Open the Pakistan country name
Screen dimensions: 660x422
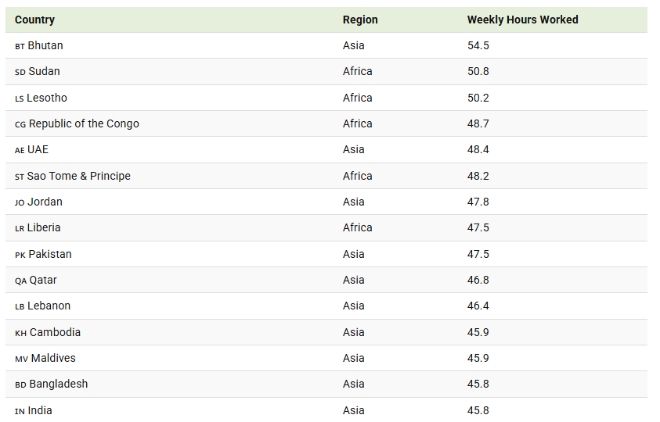coord(50,254)
